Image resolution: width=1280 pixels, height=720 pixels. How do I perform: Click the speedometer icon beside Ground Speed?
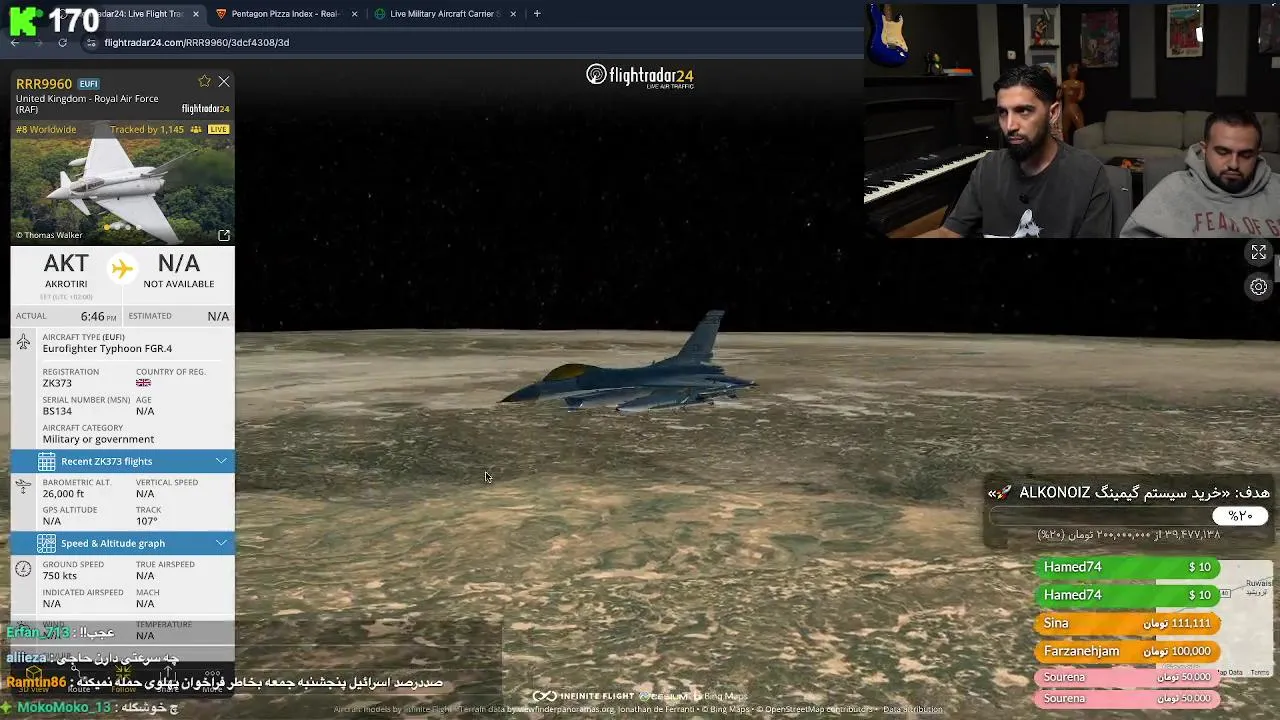(x=23, y=569)
